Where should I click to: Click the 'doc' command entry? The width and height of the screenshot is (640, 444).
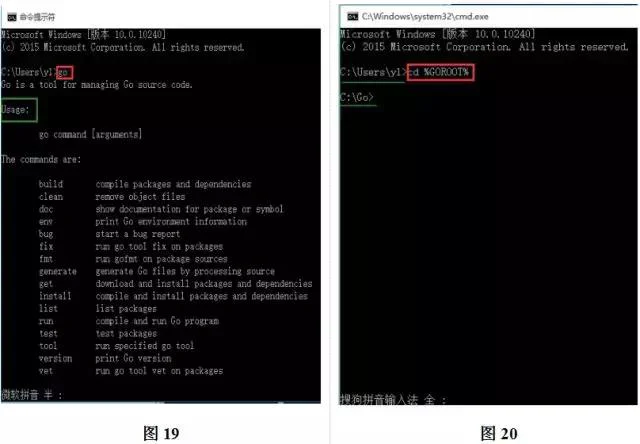(x=46, y=209)
